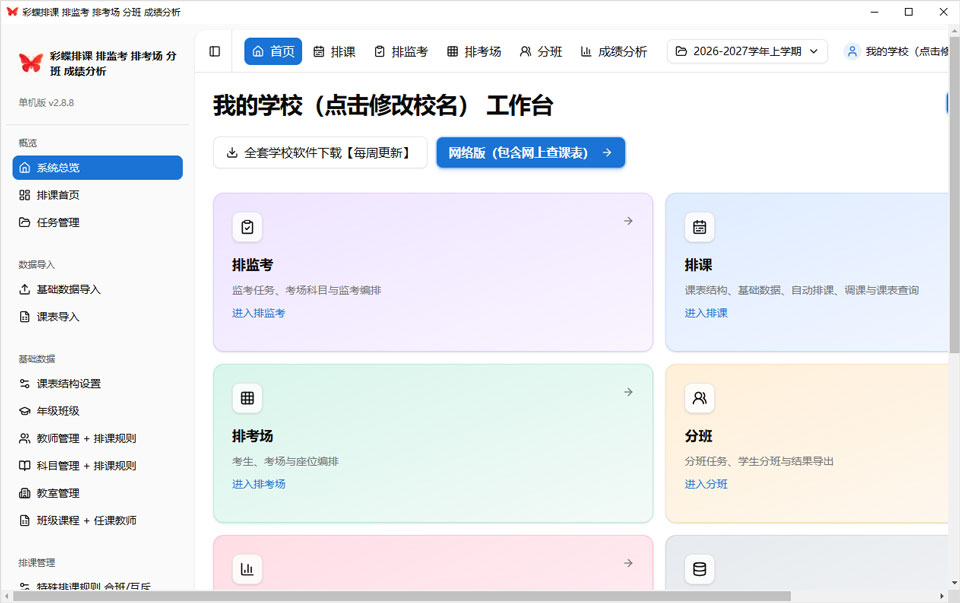Switch to the 排课 top navigation tab
The image size is (960, 603).
coord(334,51)
